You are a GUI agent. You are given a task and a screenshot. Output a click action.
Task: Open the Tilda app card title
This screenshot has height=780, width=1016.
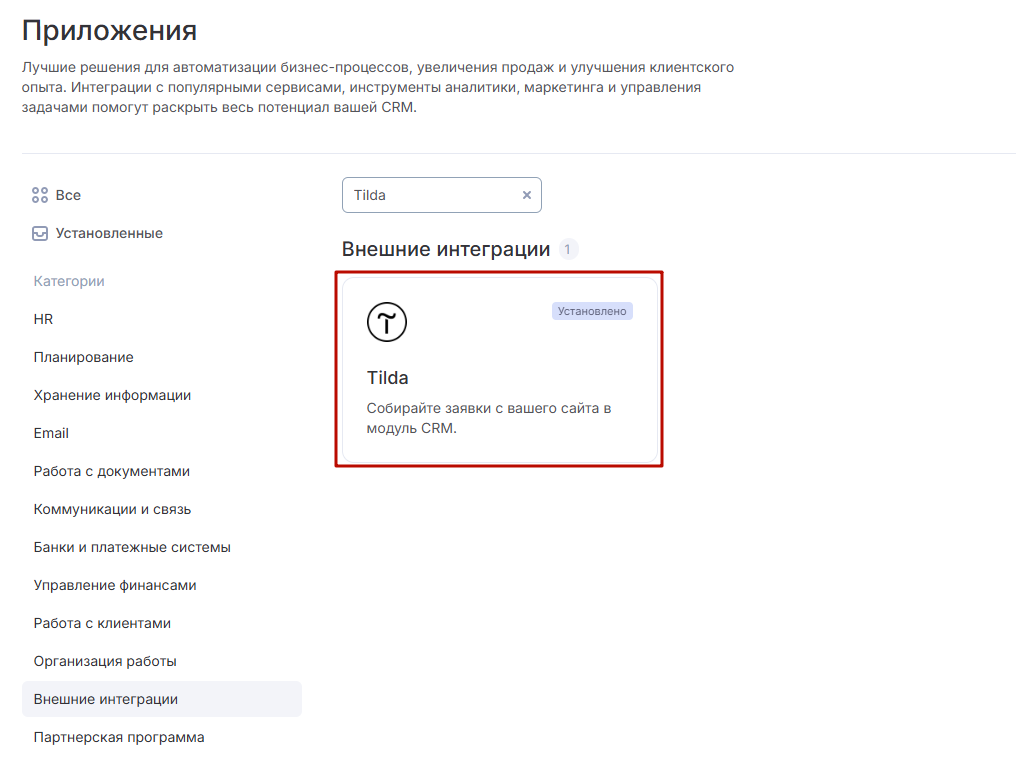[x=388, y=378]
